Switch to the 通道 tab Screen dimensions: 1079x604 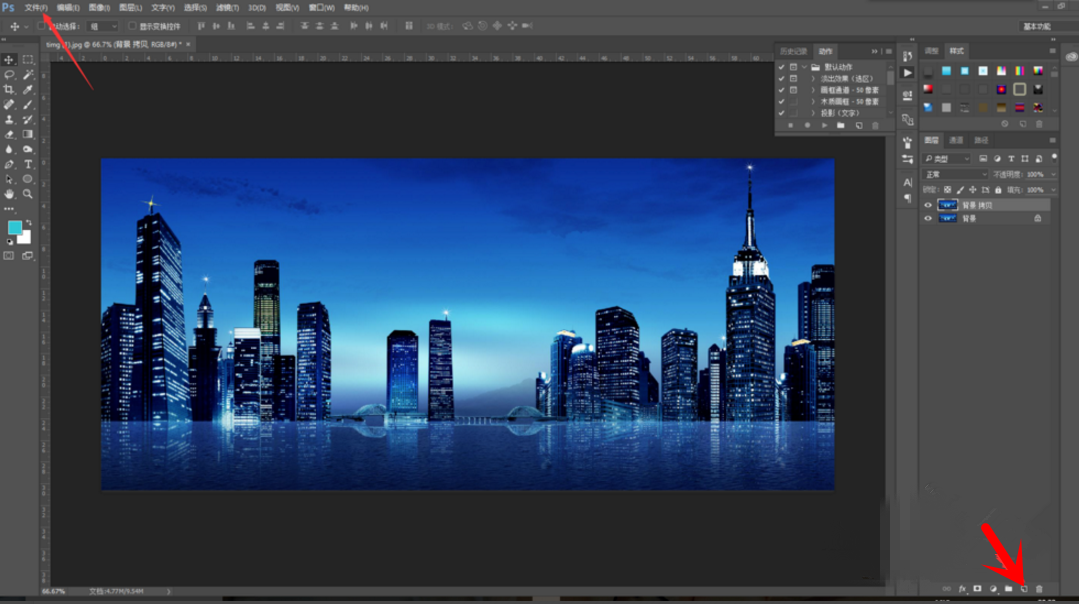(956, 140)
